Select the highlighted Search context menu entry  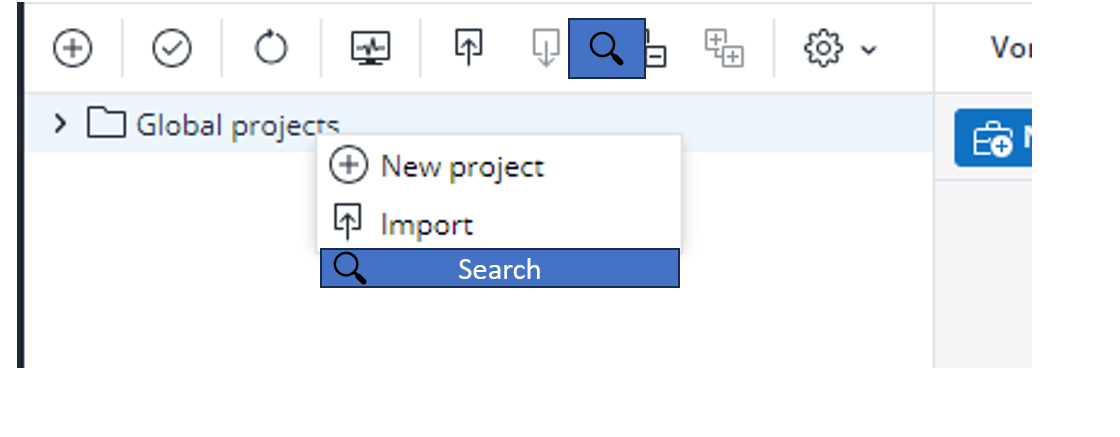(x=499, y=269)
